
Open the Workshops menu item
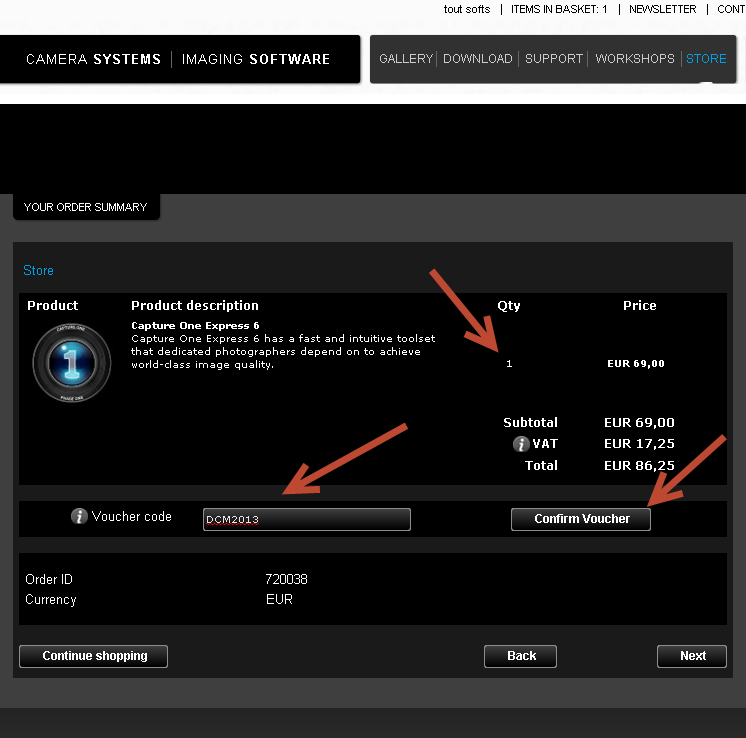click(635, 59)
